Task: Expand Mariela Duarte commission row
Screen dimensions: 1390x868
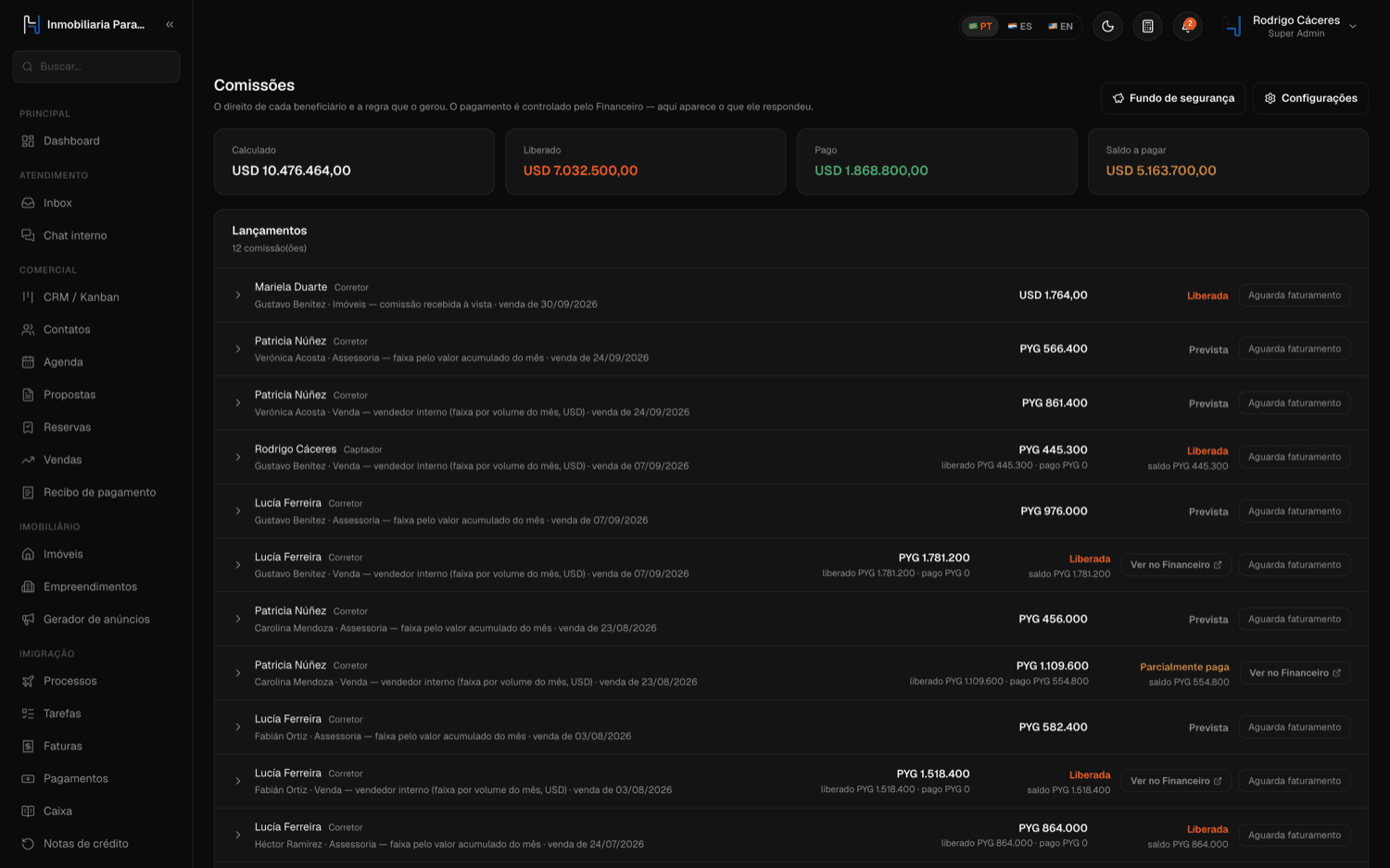Action: click(x=238, y=296)
